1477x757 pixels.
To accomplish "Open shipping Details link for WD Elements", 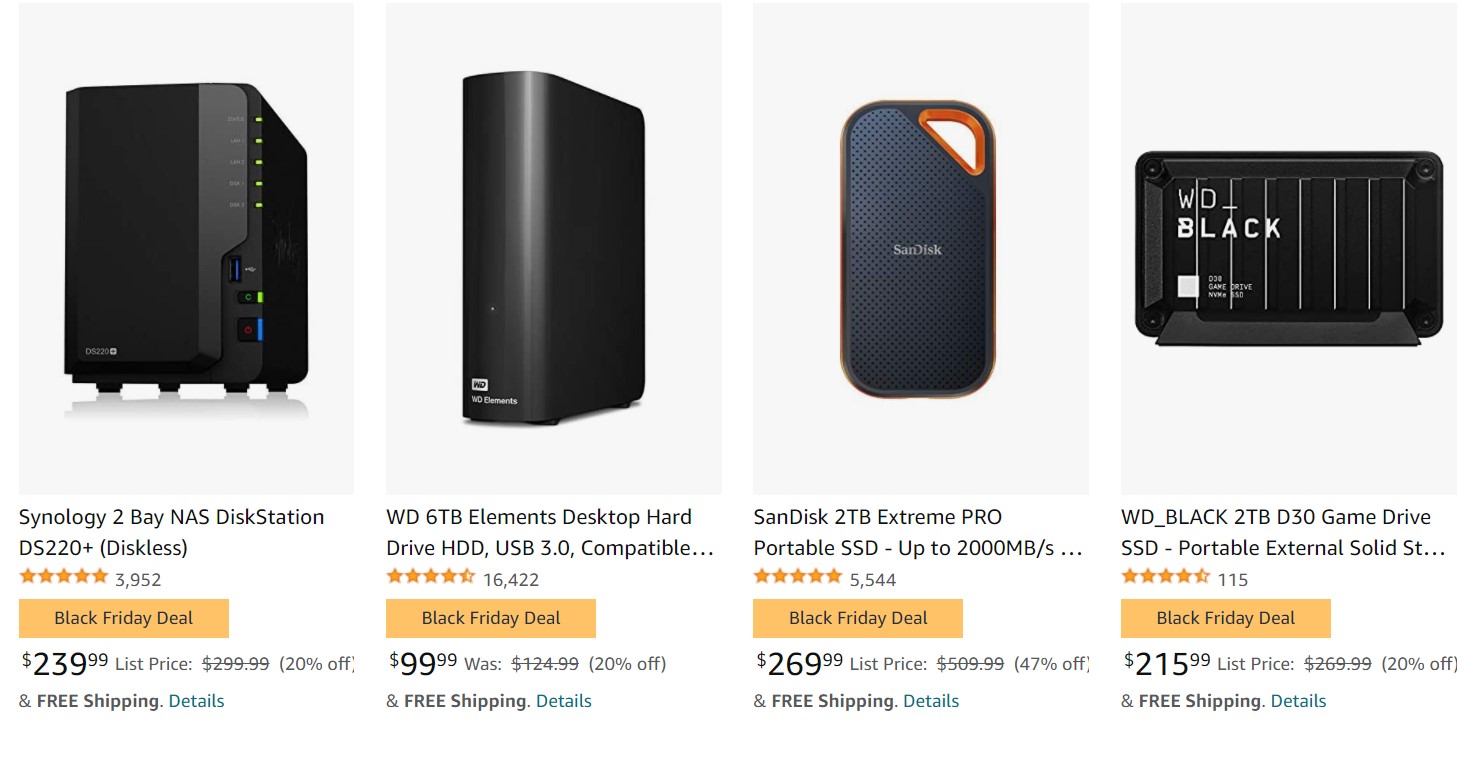I will click(563, 701).
